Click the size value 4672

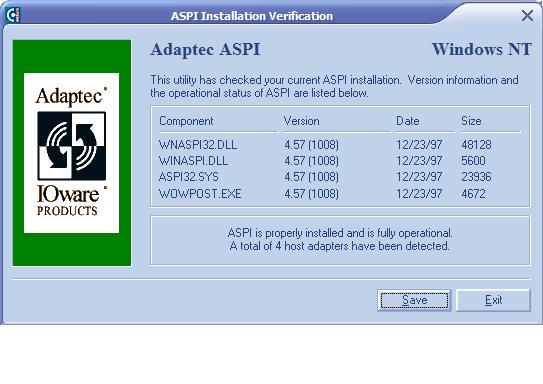[473, 194]
